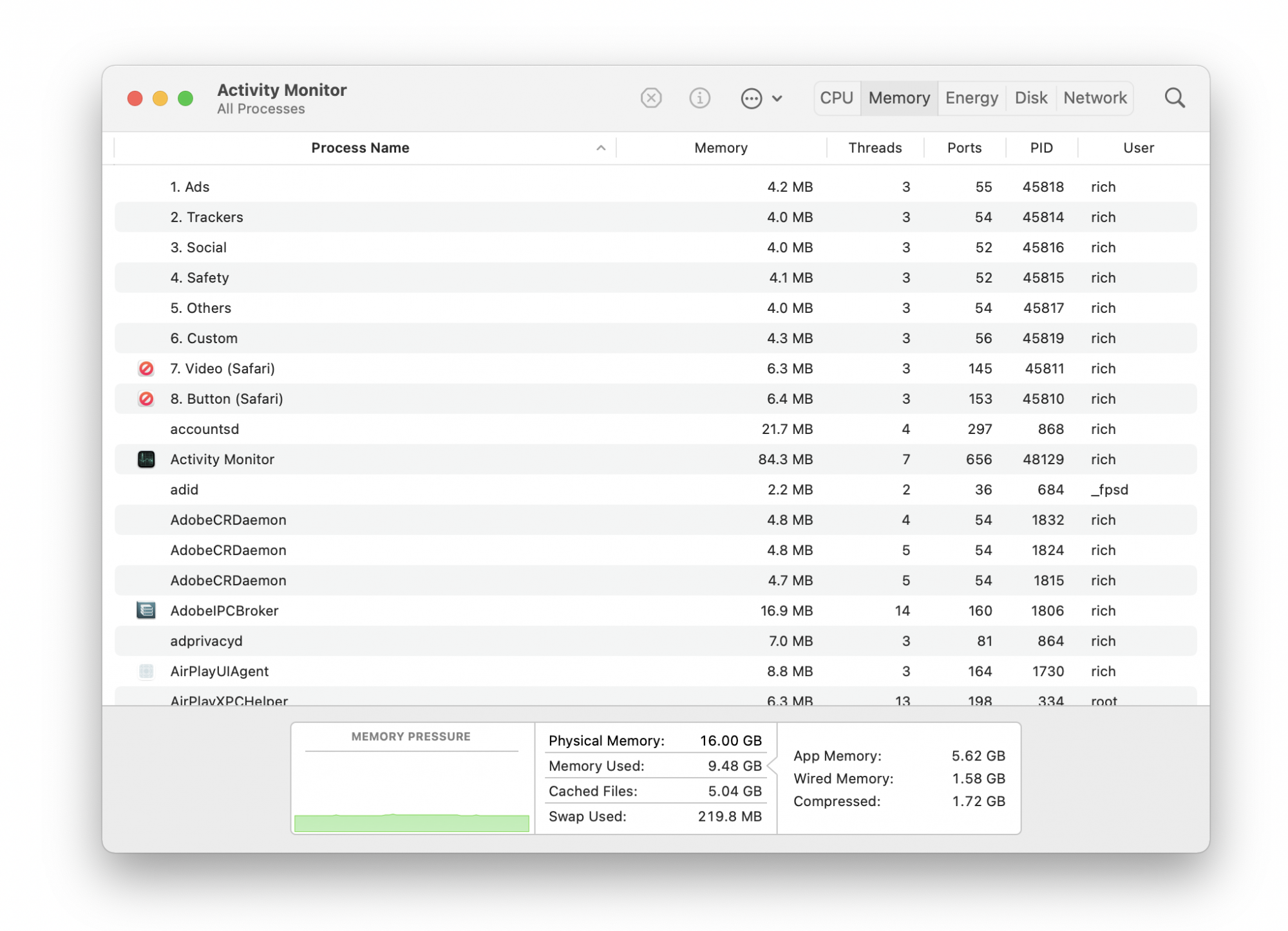Click the Physical Memory 16.00 GB entry

(655, 740)
